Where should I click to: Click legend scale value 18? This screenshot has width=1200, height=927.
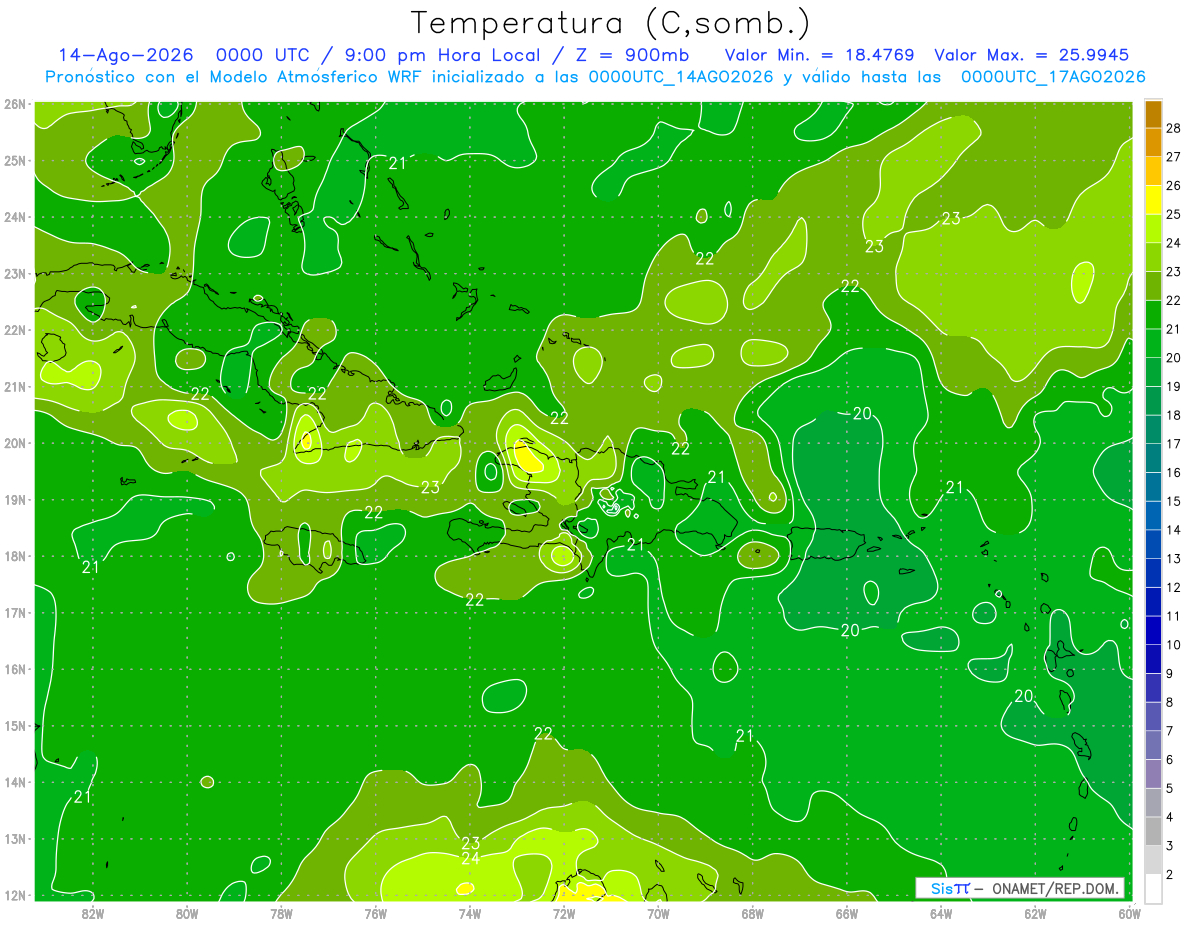click(x=1173, y=415)
